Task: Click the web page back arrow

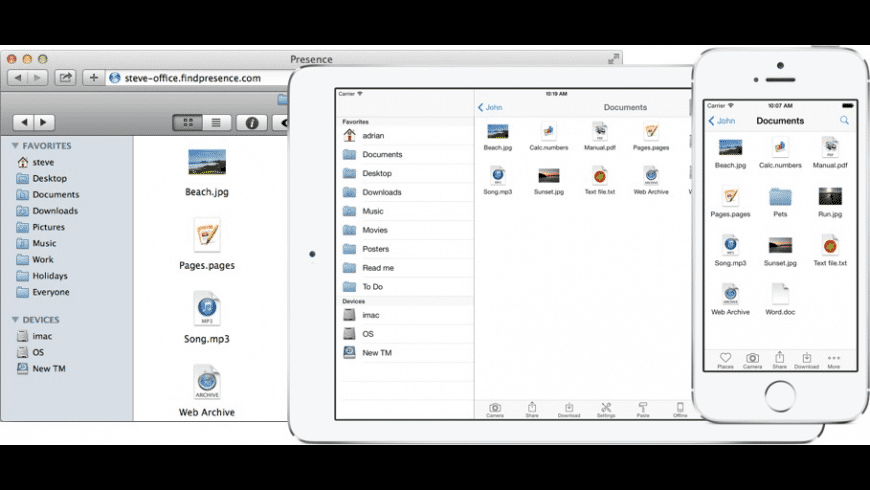Action: pyautogui.click(x=23, y=122)
